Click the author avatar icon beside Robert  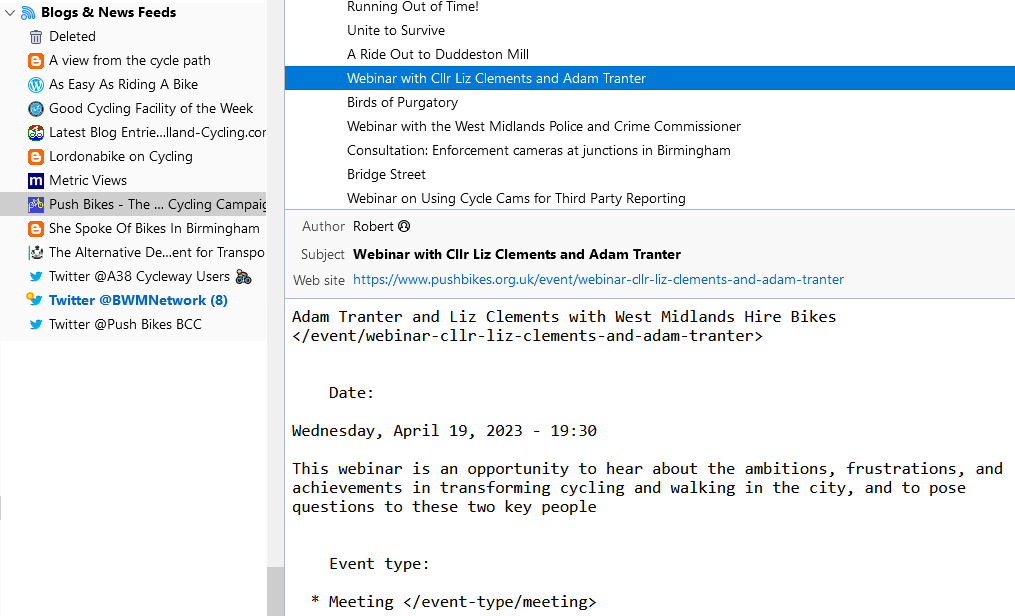click(406, 226)
